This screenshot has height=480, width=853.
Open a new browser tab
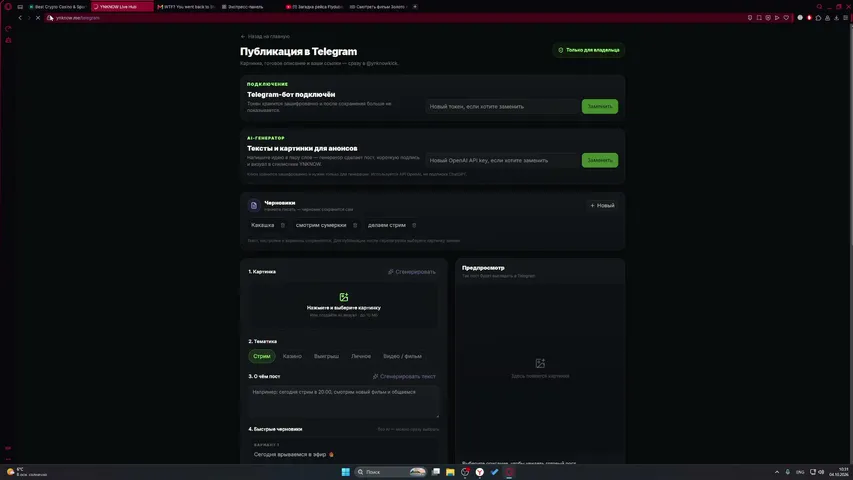415,7
